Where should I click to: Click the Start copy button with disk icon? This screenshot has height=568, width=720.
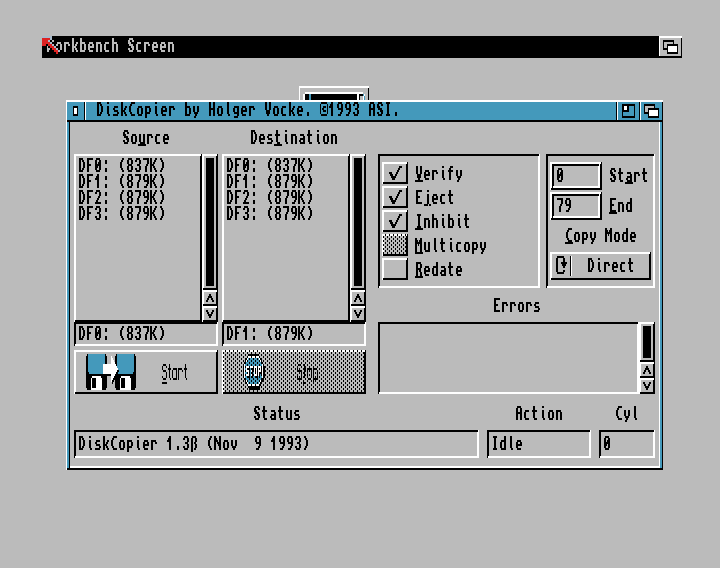[146, 372]
